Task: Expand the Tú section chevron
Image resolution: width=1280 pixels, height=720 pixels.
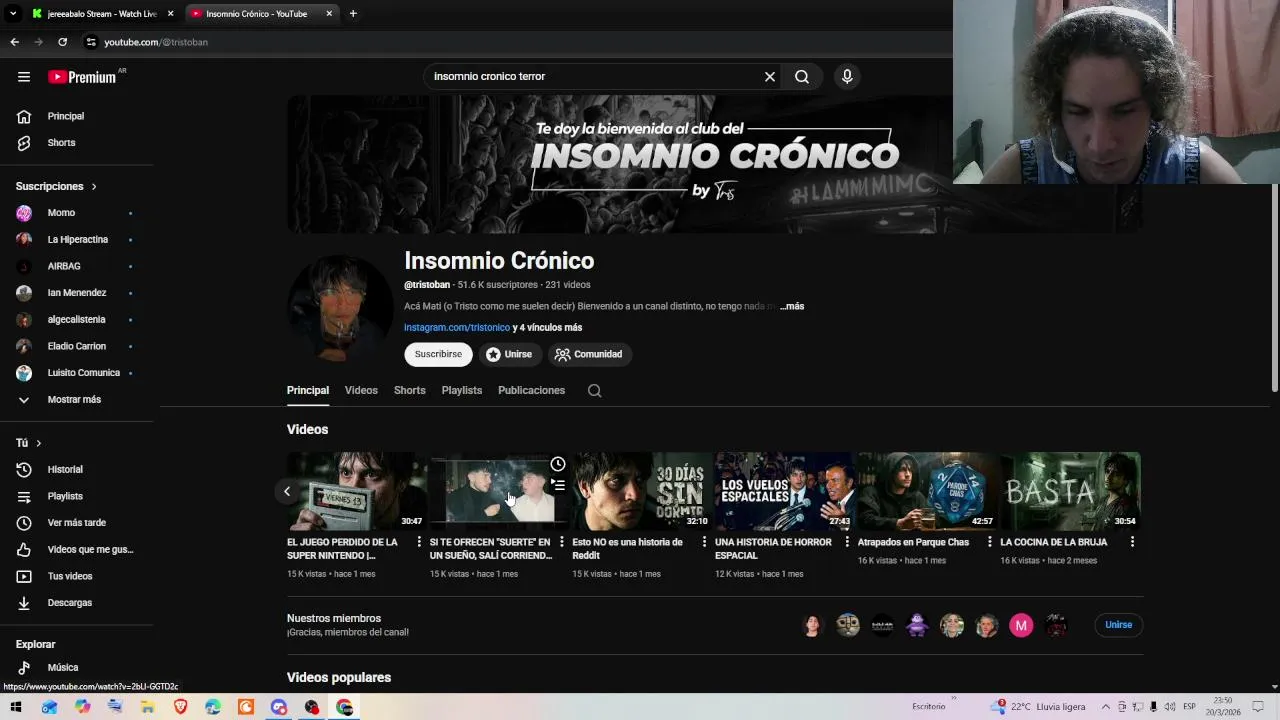Action: tap(39, 443)
